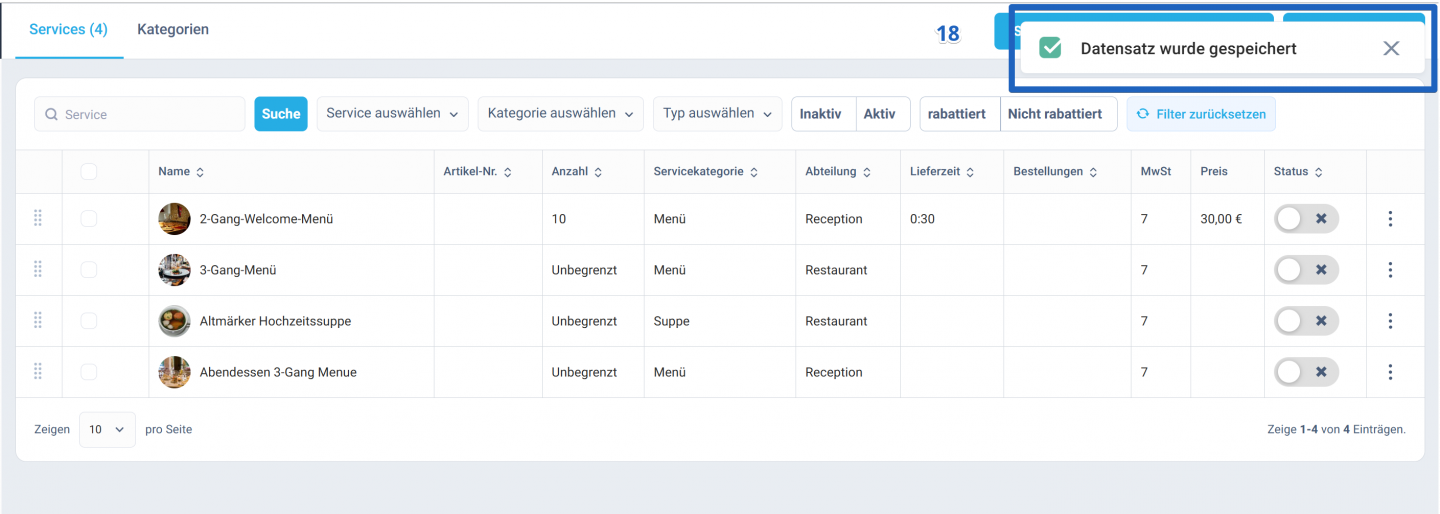Open three-dot menu for Altmärker Hochzeitssuppe
Screen dimensions: 1440x514
coord(1390,321)
